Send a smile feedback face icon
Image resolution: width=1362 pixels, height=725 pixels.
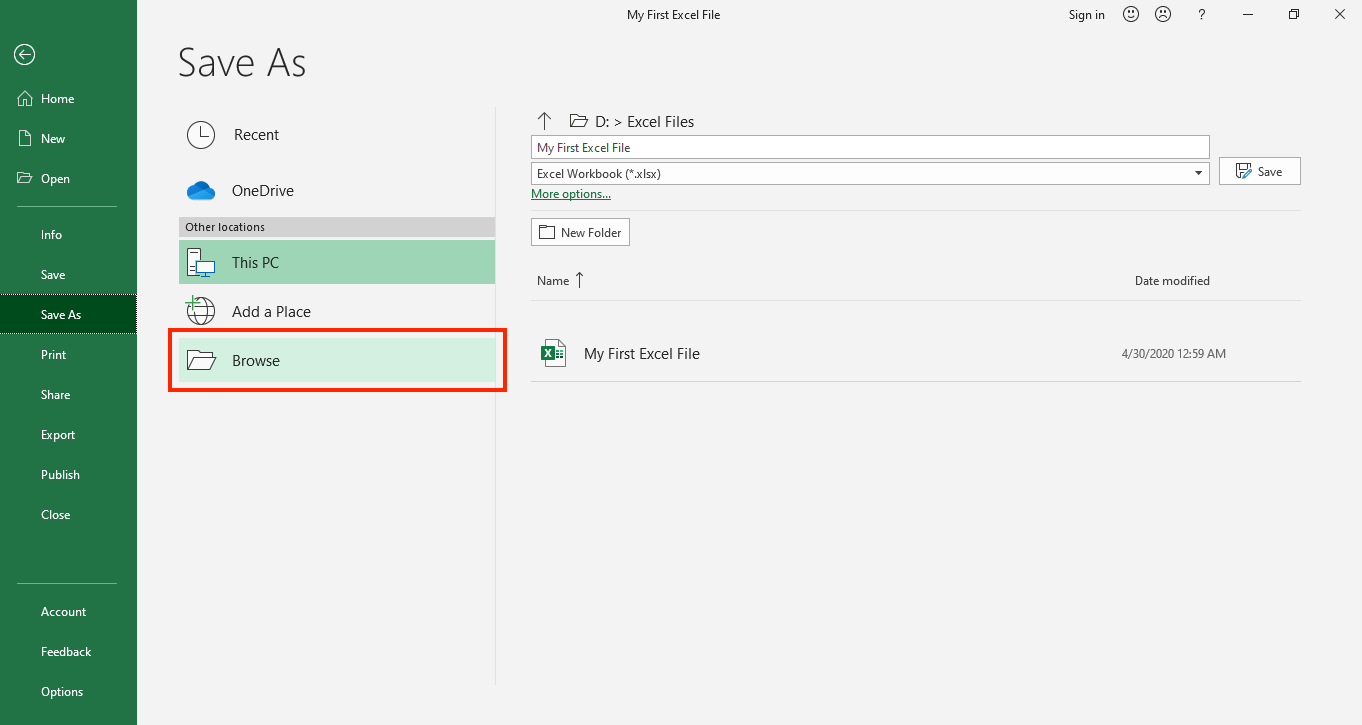click(x=1131, y=15)
